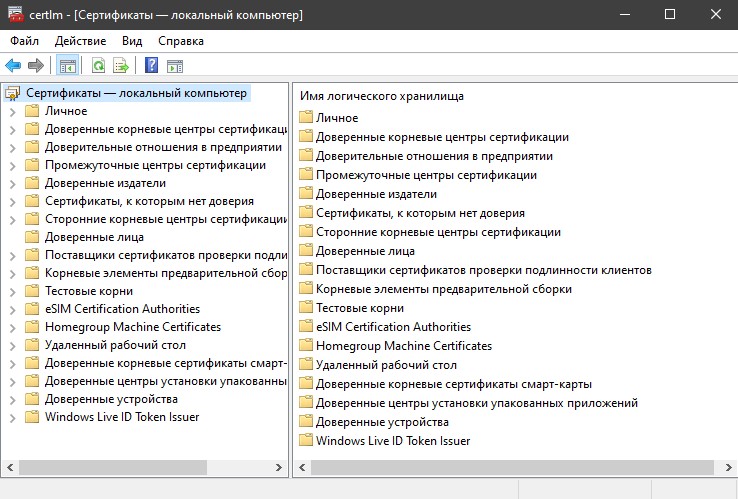Expand Сертификаты, к которым нет доверия node
This screenshot has width=738, height=499.
13,201
